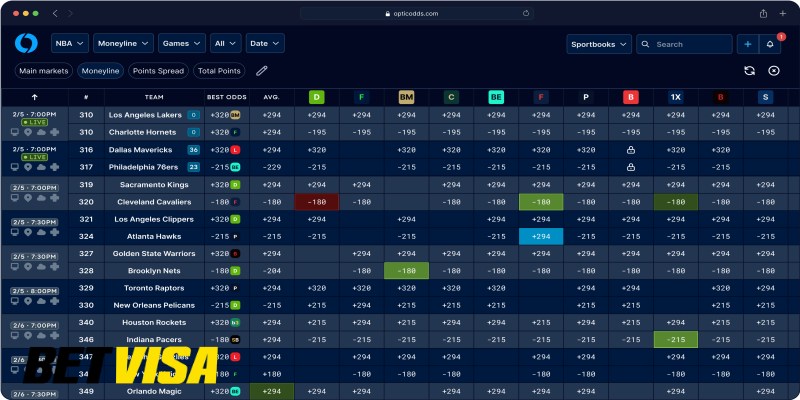The width and height of the screenshot is (800, 400).
Task: Expand the Sportsbooks dropdown
Action: [x=598, y=44]
